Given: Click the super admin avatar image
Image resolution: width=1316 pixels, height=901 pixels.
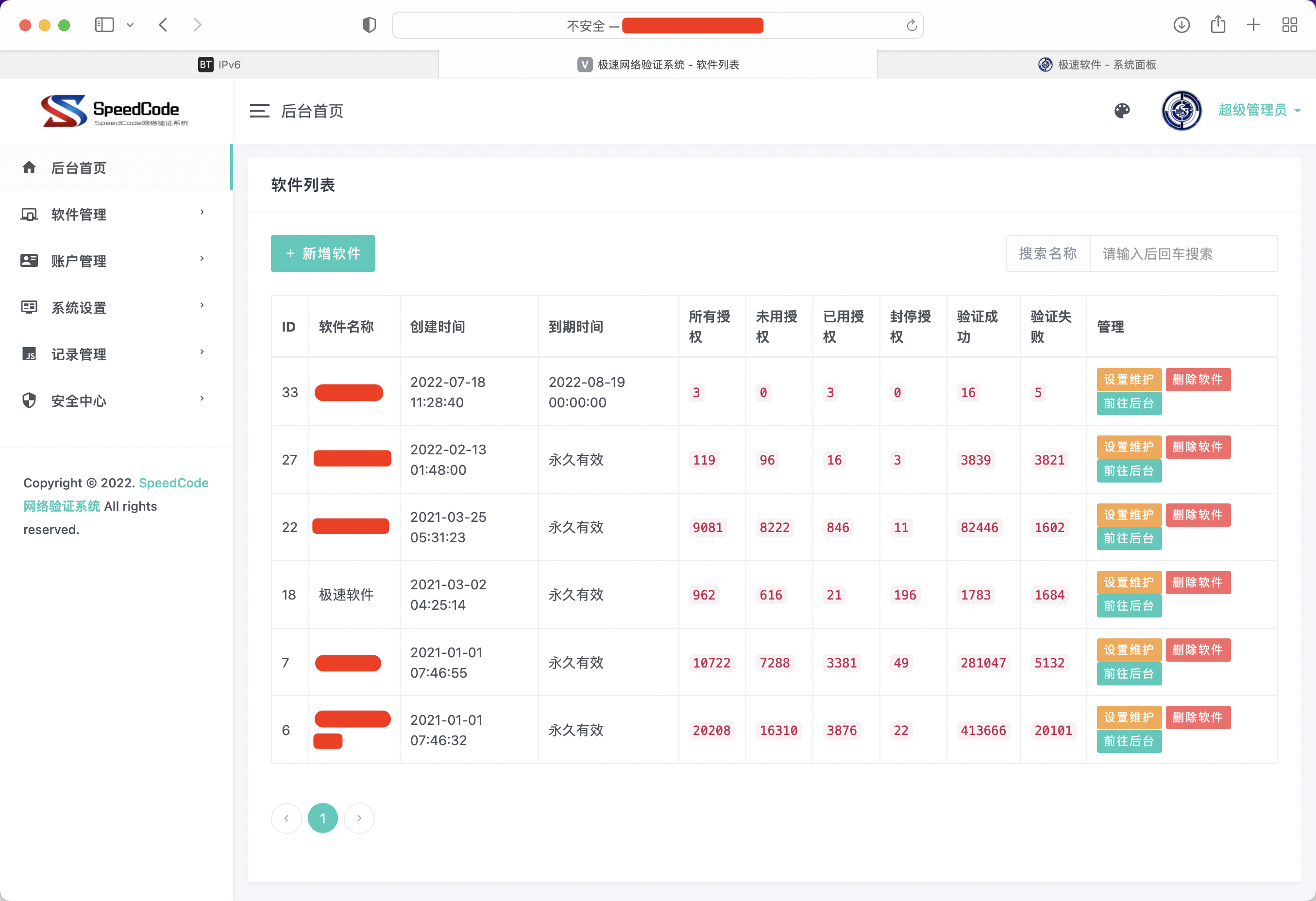Looking at the screenshot, I should point(1181,111).
